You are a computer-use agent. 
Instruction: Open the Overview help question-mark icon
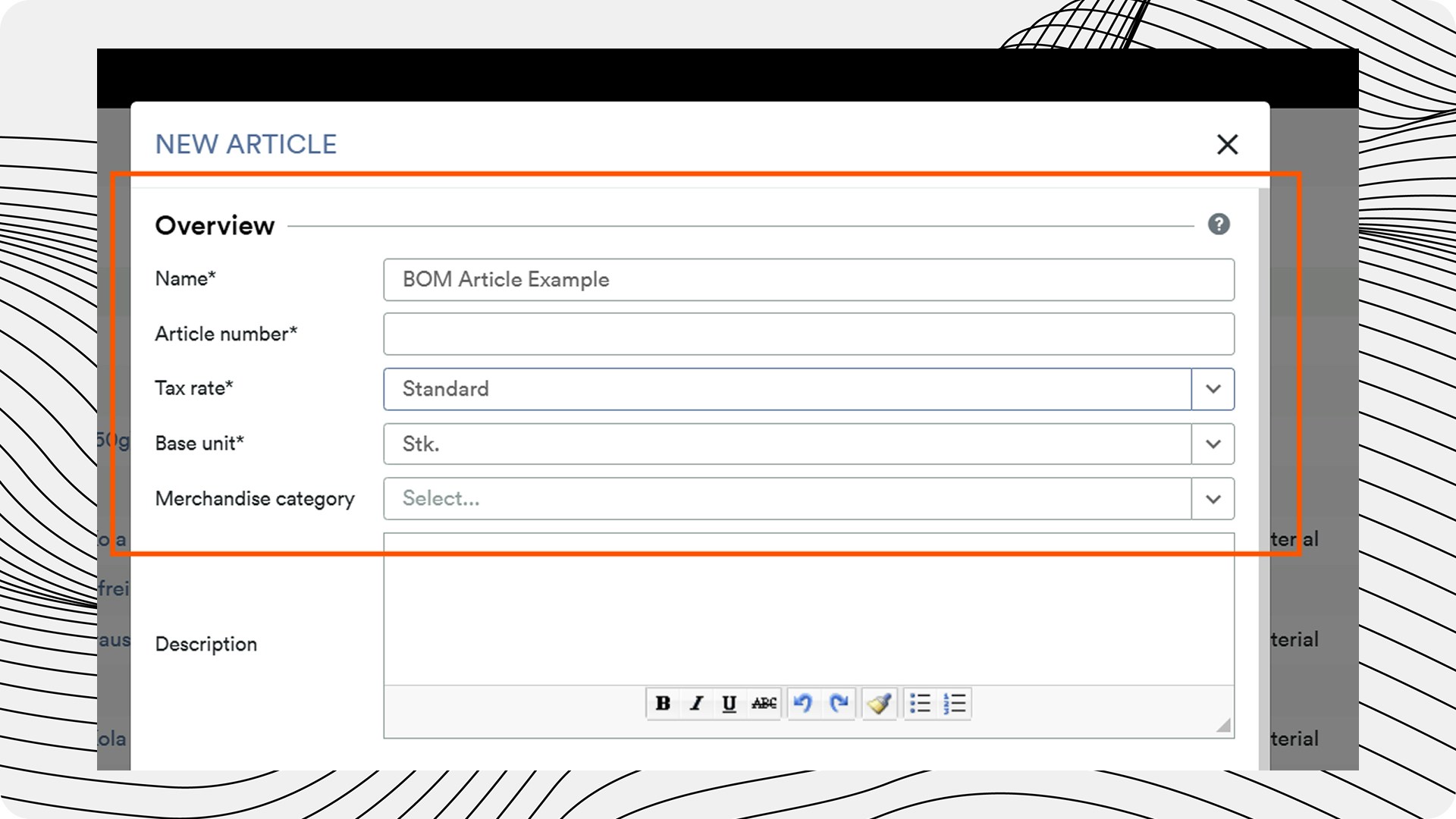click(x=1219, y=224)
